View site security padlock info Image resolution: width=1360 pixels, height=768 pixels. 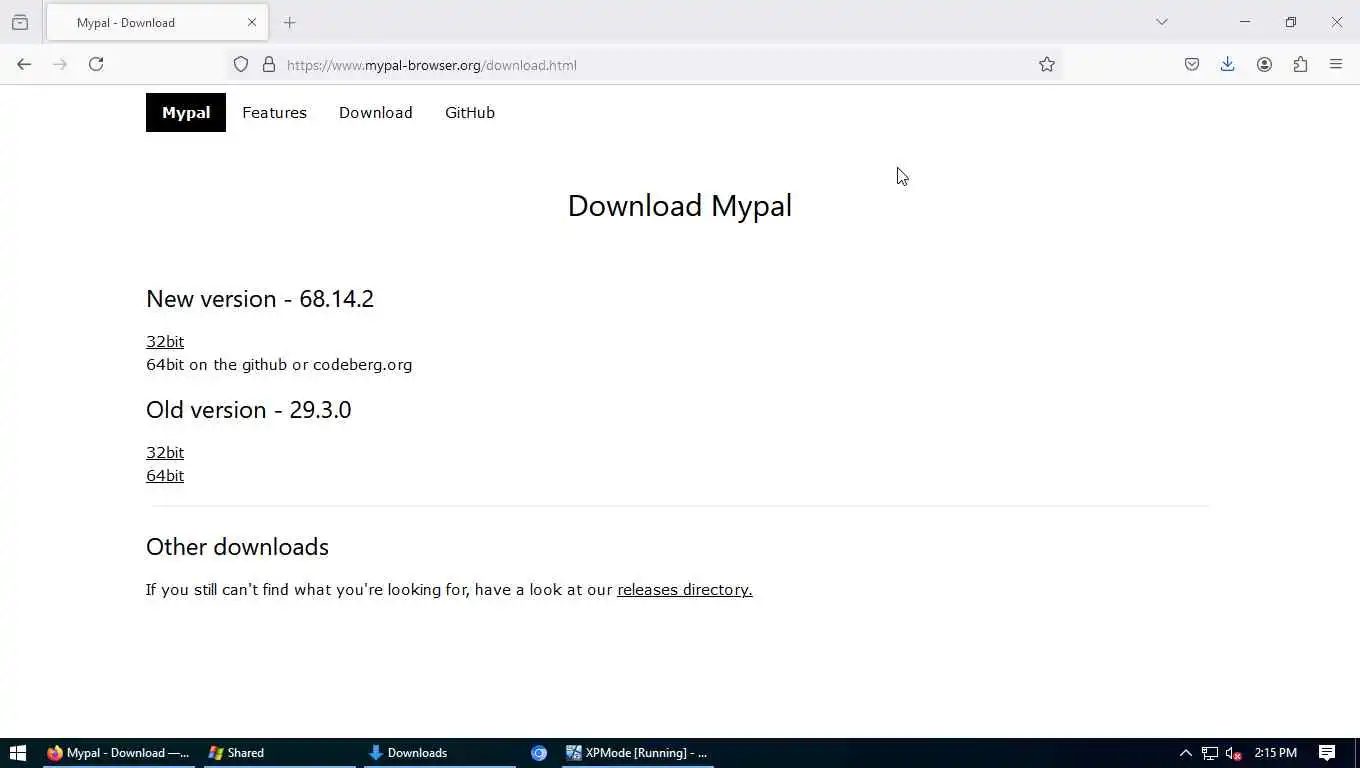click(x=269, y=65)
